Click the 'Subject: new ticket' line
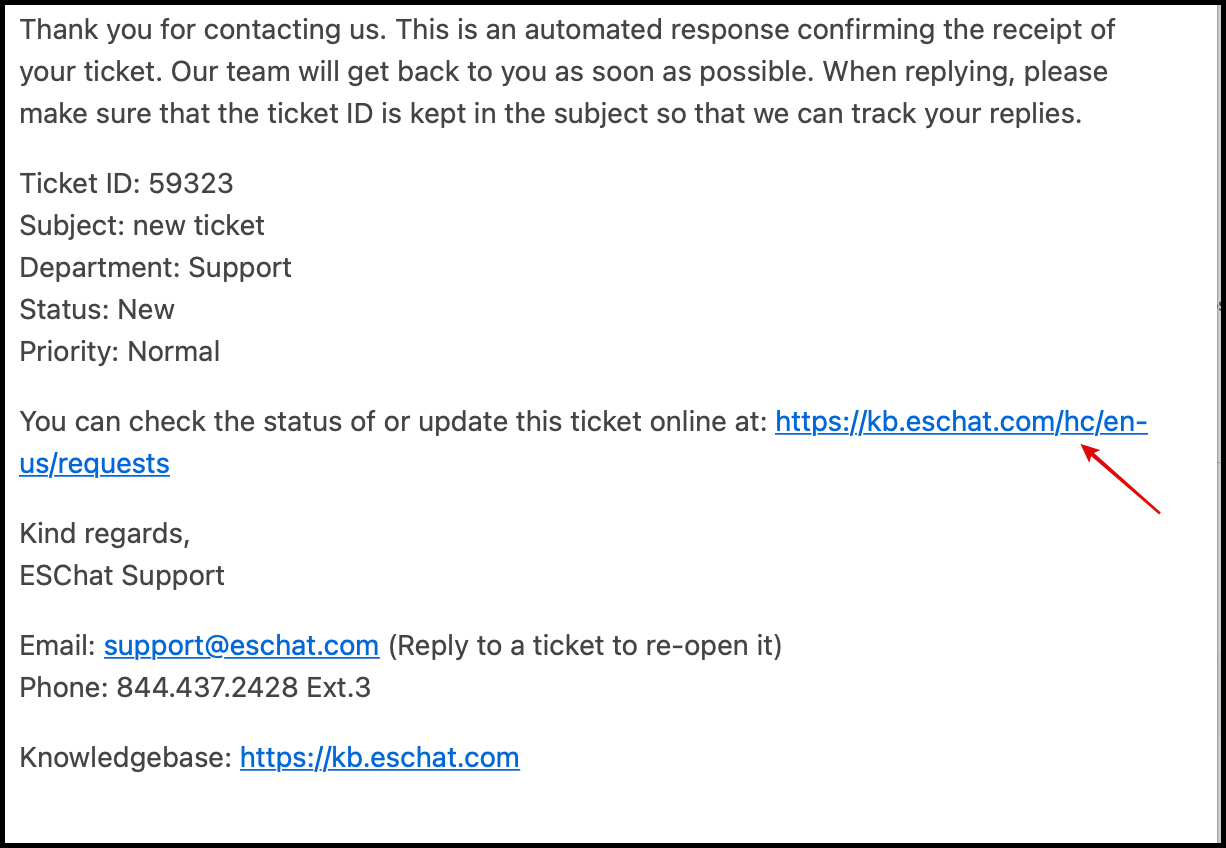The image size is (1226, 848). coord(142,225)
